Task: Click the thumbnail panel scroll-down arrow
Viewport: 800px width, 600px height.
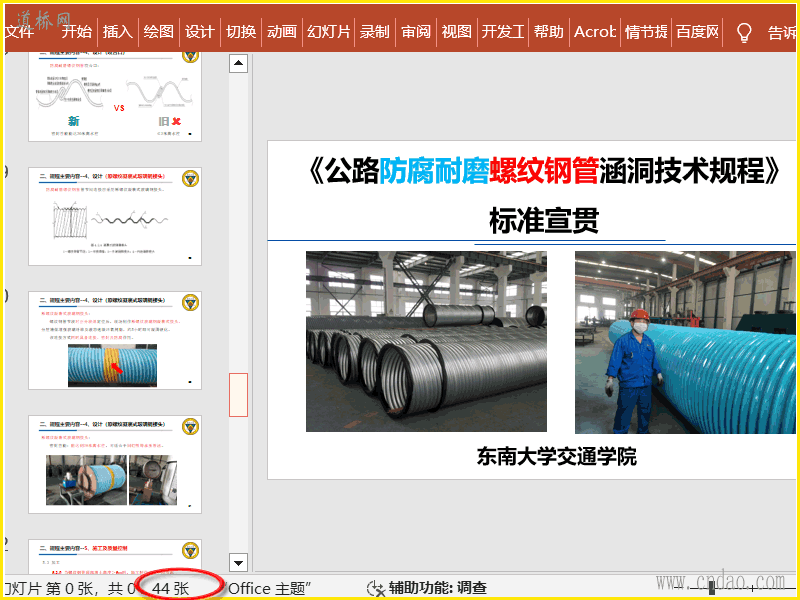Action: pos(238,563)
